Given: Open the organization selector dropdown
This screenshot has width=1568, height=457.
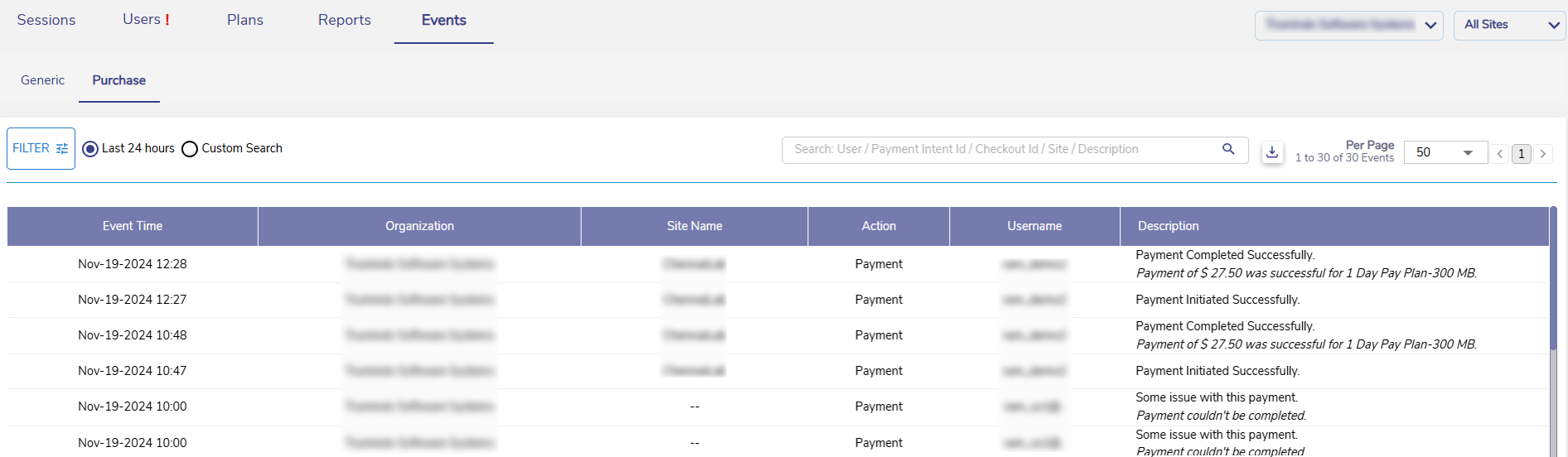Looking at the screenshot, I should pyautogui.click(x=1348, y=25).
